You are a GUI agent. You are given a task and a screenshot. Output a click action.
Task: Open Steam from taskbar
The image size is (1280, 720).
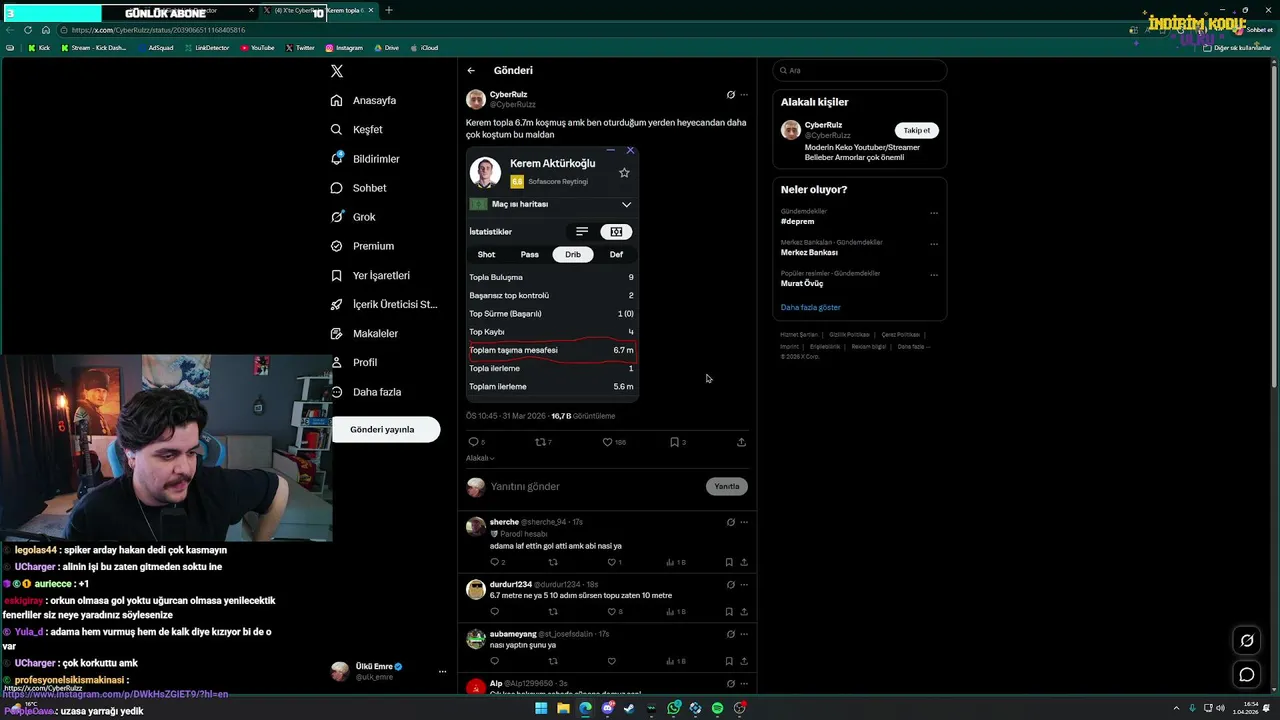click(630, 708)
